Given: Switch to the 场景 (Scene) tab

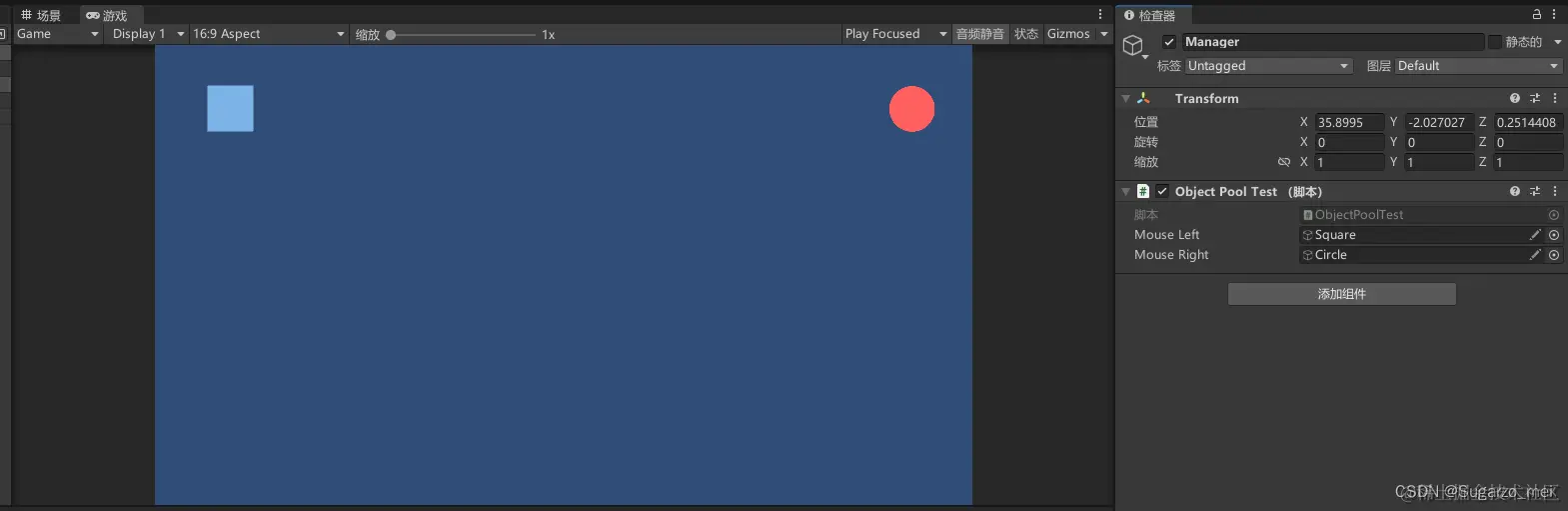Looking at the screenshot, I should point(41,15).
